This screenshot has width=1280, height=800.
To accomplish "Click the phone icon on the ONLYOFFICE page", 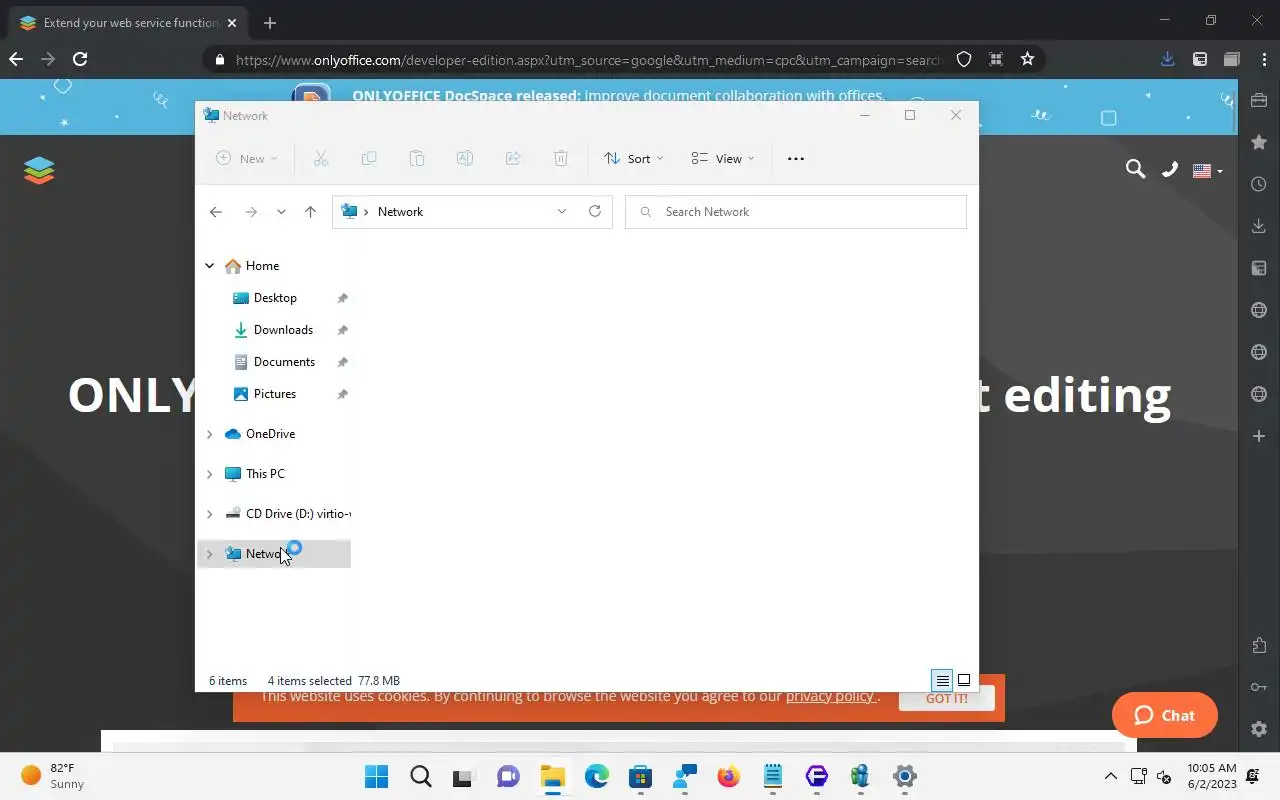I will point(1169,169).
